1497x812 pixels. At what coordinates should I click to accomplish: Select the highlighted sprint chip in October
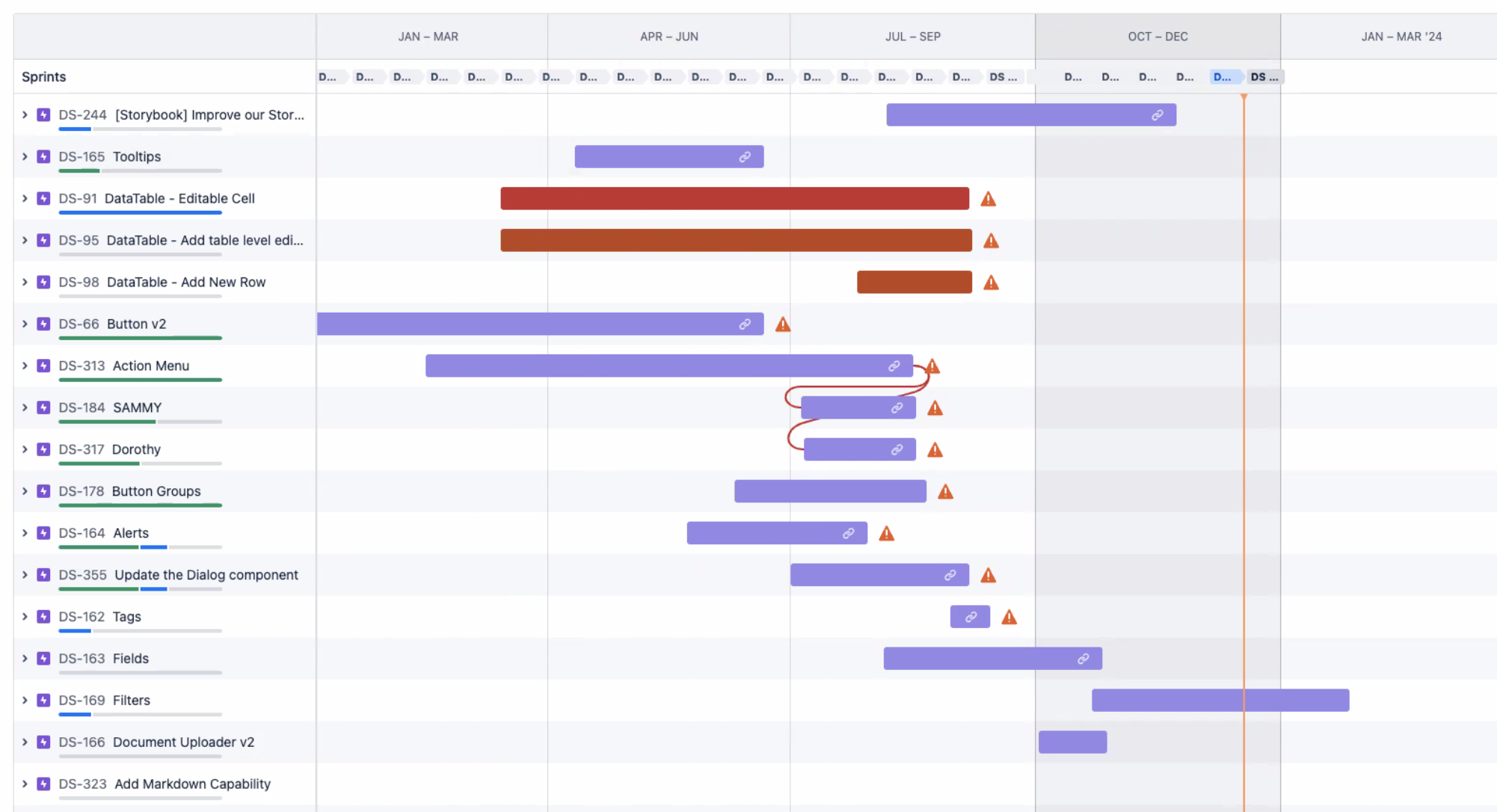pos(1224,76)
